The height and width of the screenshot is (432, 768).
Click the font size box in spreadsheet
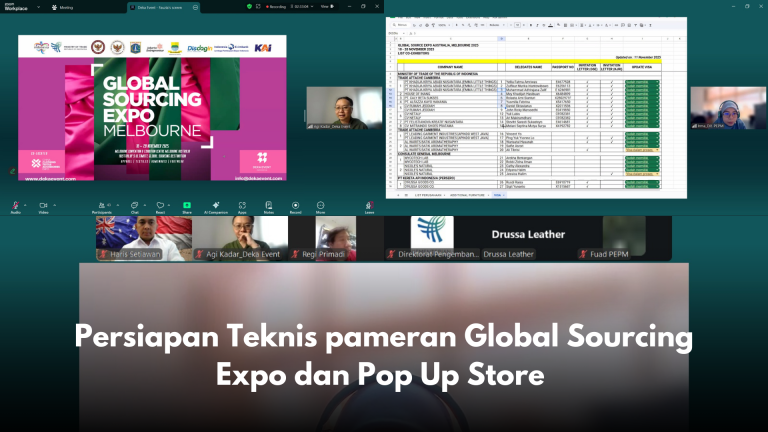click(517, 25)
